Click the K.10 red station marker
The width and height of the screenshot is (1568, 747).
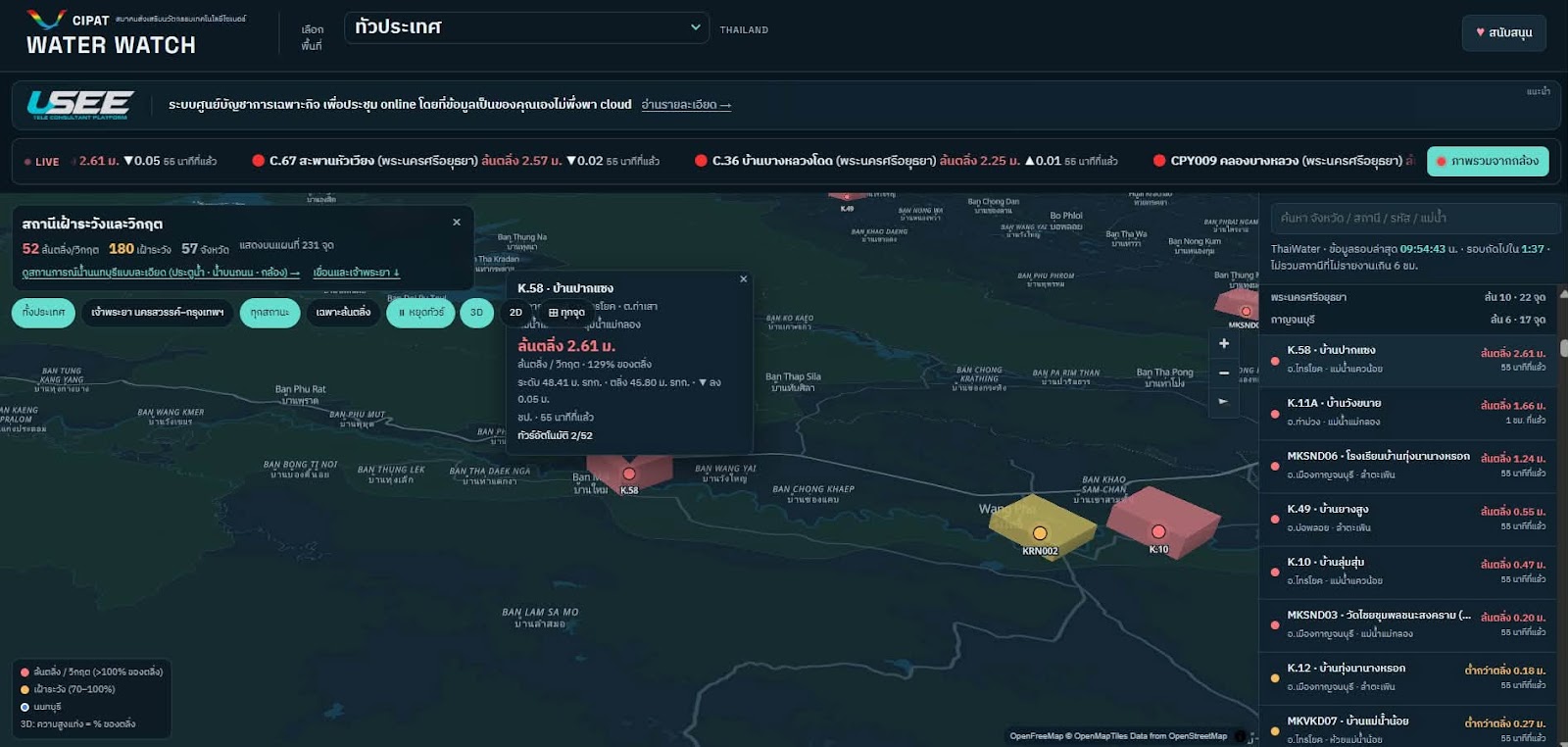pyautogui.click(x=1158, y=531)
